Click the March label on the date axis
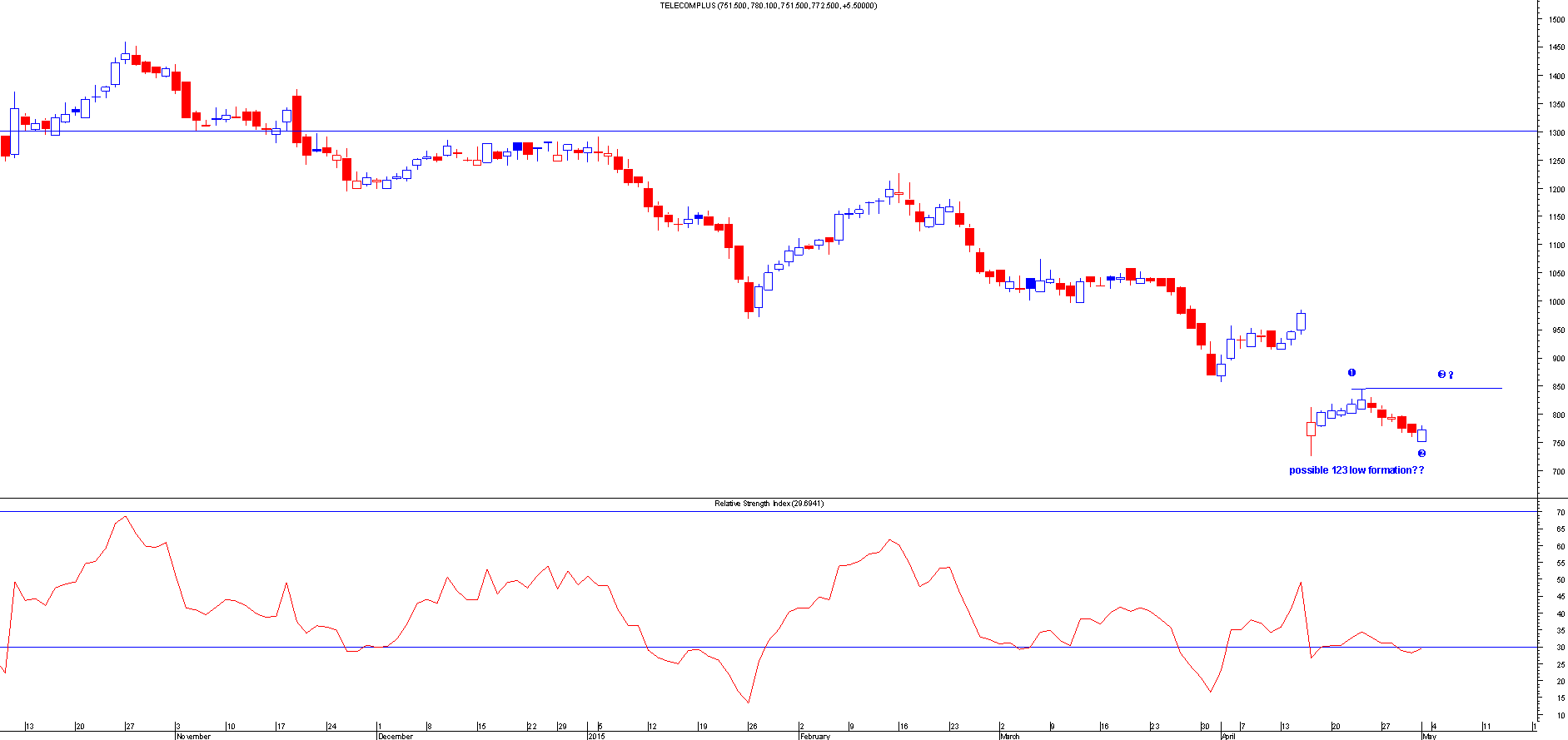 pos(1009,736)
